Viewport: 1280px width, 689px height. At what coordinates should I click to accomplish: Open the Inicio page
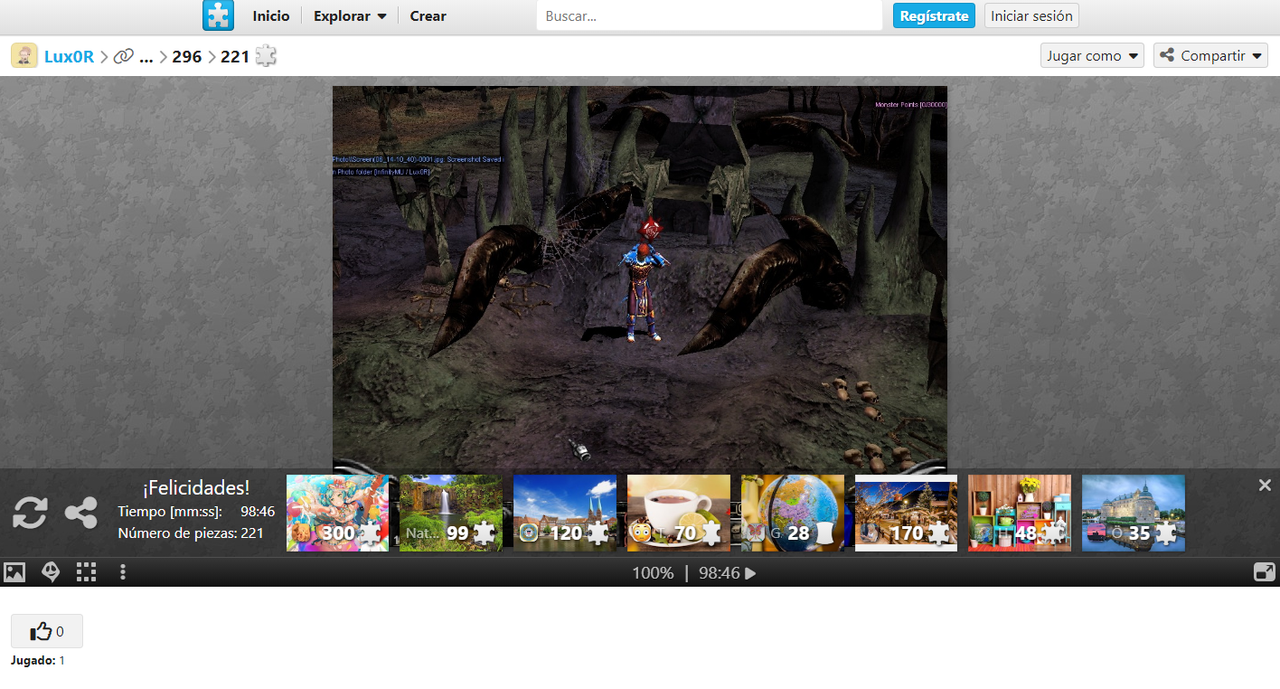(271, 16)
